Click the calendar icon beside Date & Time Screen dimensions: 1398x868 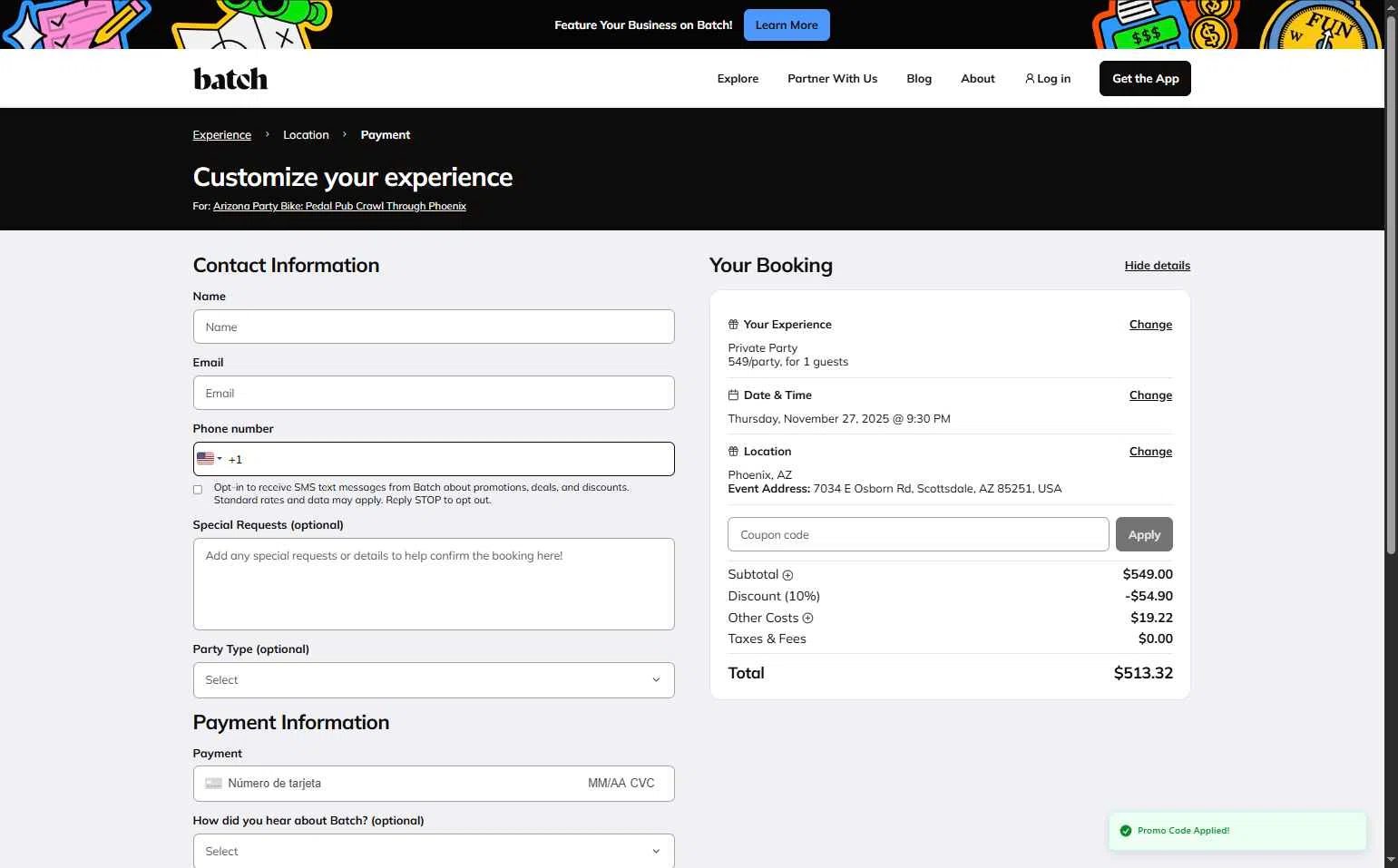[733, 395]
